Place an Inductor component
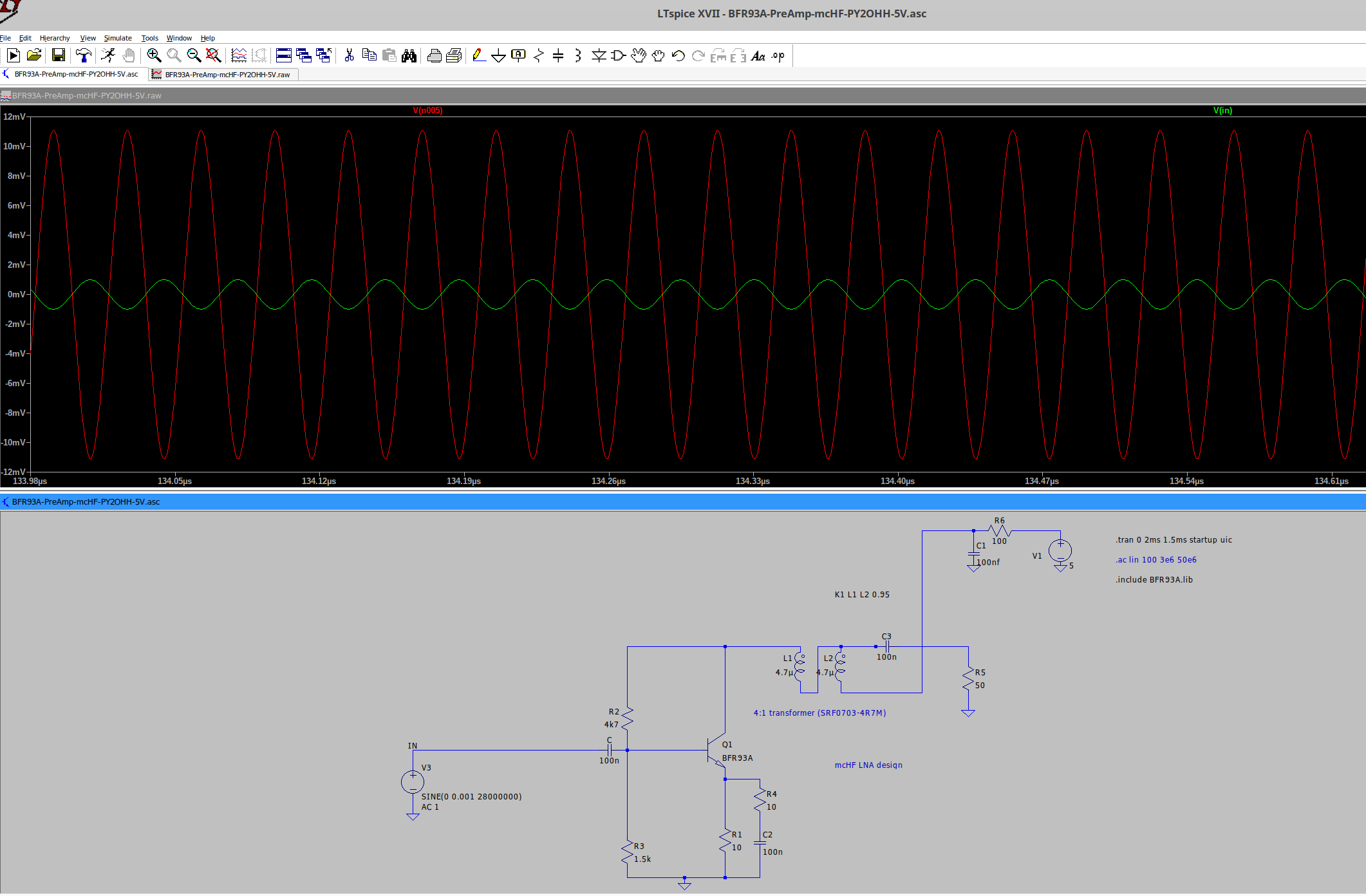1366x896 pixels. click(577, 56)
